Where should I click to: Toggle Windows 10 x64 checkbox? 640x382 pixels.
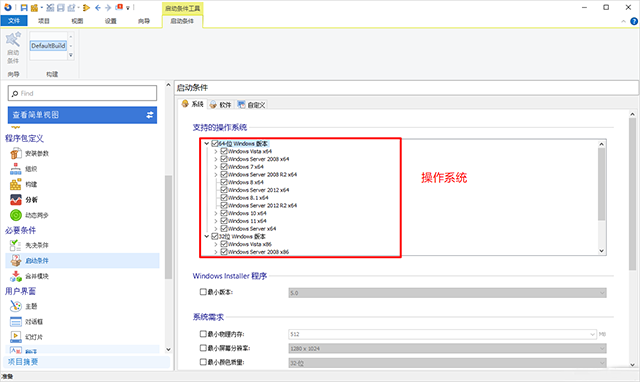tap(224, 213)
